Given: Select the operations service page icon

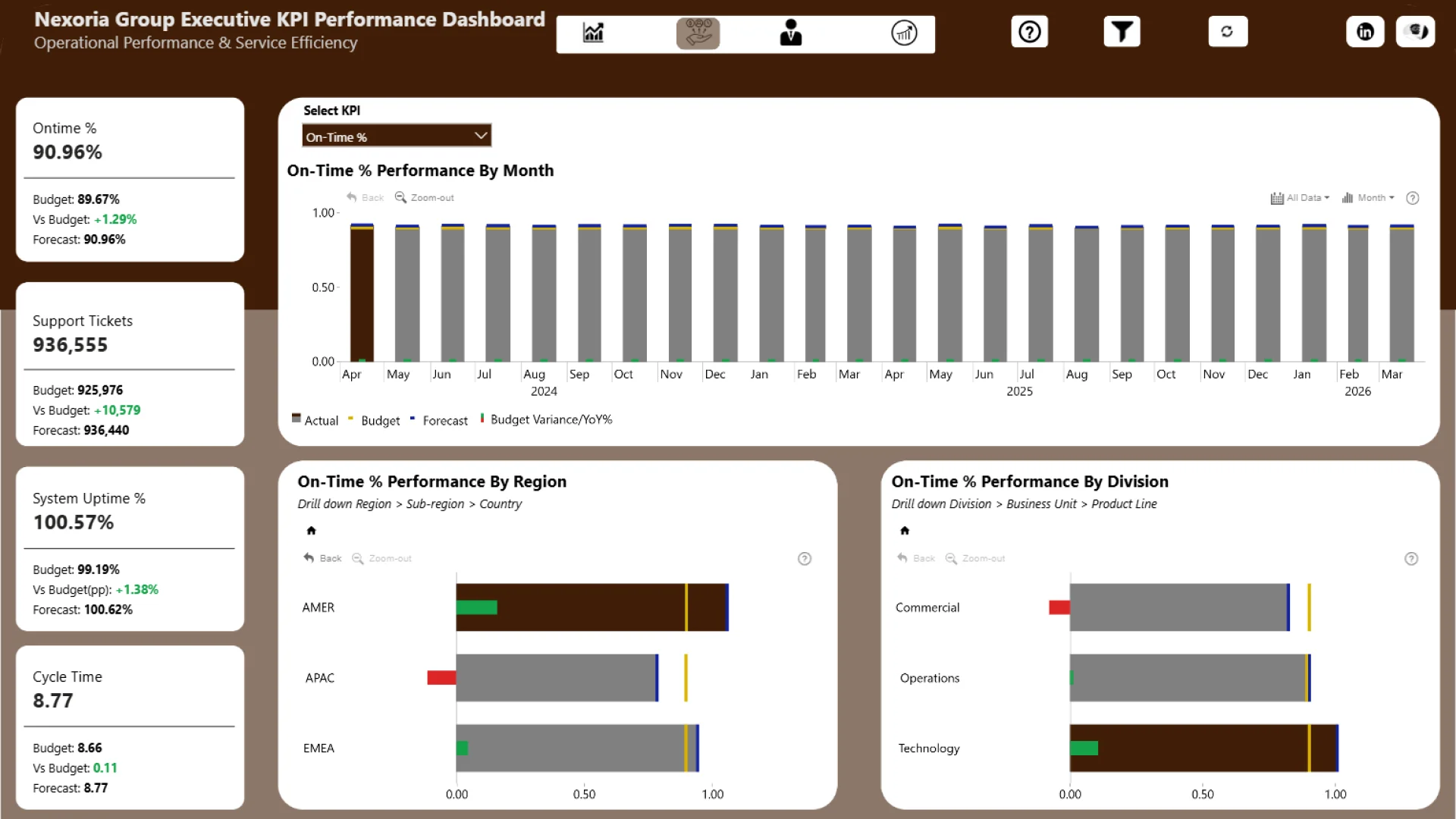Looking at the screenshot, I should pos(698,33).
